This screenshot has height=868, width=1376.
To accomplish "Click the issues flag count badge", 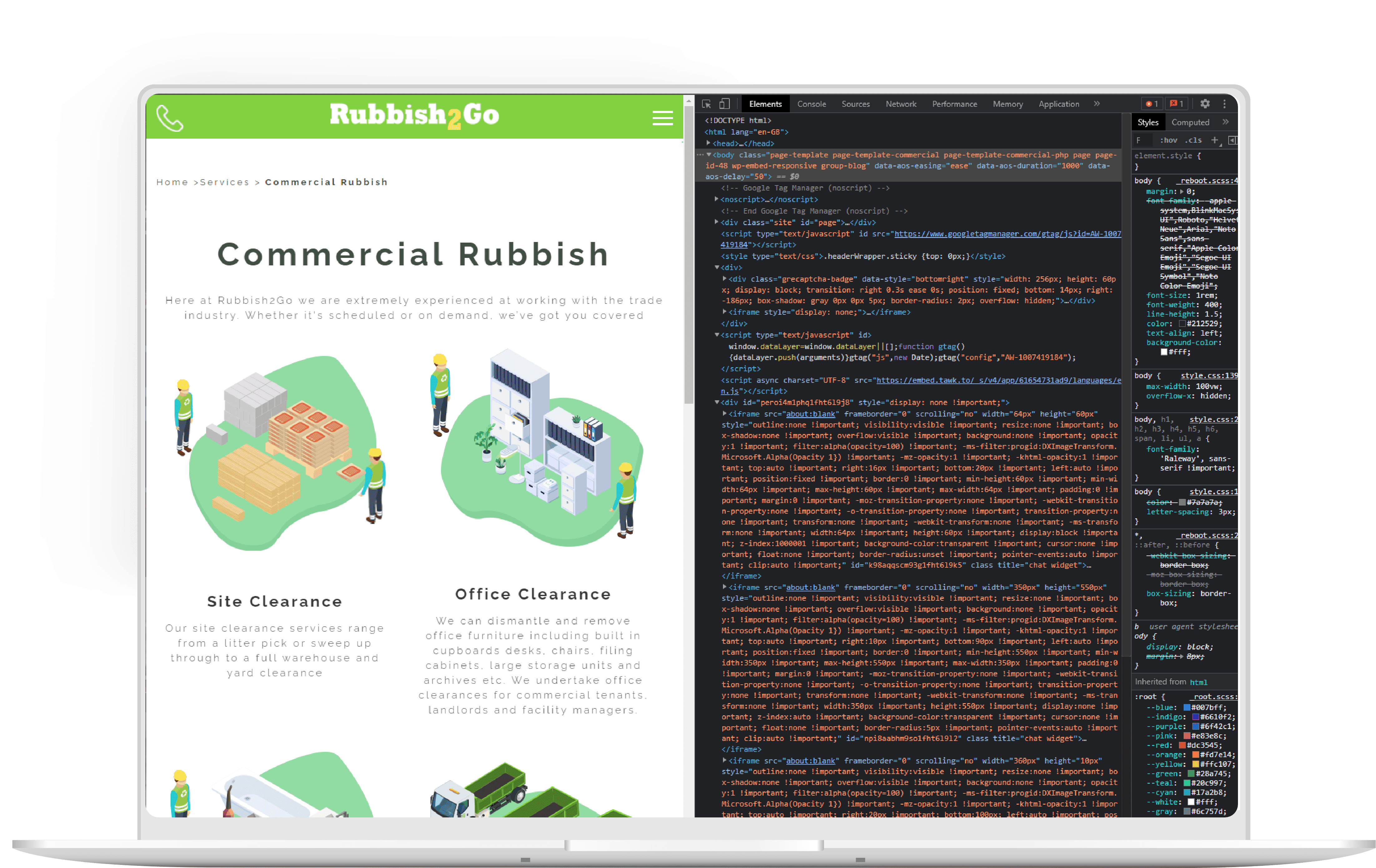I will [x=1176, y=104].
